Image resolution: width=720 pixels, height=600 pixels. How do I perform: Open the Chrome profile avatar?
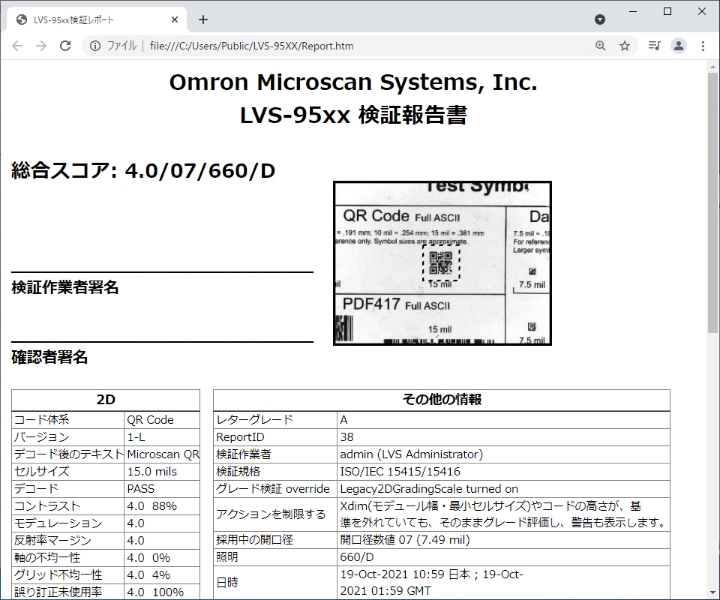679,45
